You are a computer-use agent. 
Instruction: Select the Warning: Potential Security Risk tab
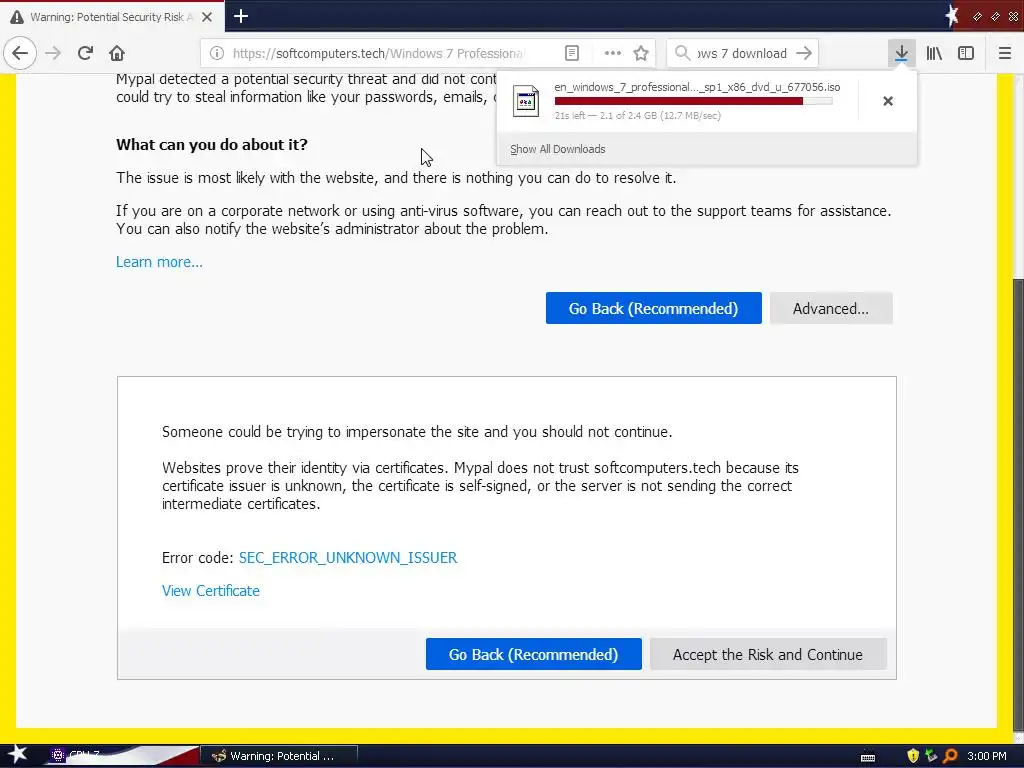(112, 17)
